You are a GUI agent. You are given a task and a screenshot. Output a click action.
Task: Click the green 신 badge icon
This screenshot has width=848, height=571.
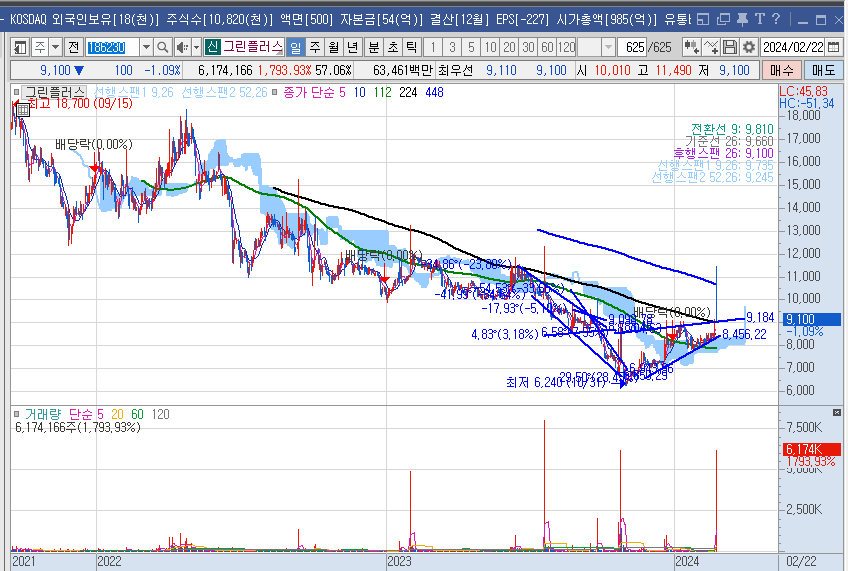[213, 47]
